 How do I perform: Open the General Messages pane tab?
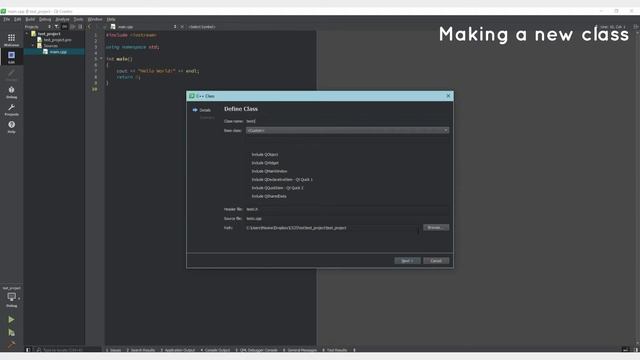300,350
